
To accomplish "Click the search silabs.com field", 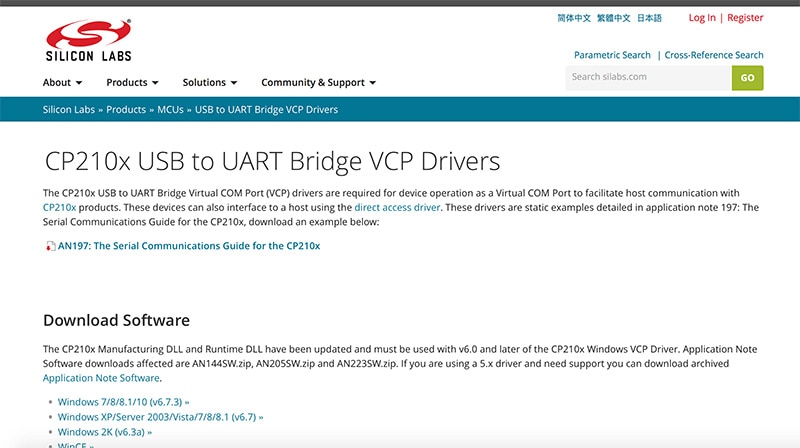I will click(x=647, y=77).
